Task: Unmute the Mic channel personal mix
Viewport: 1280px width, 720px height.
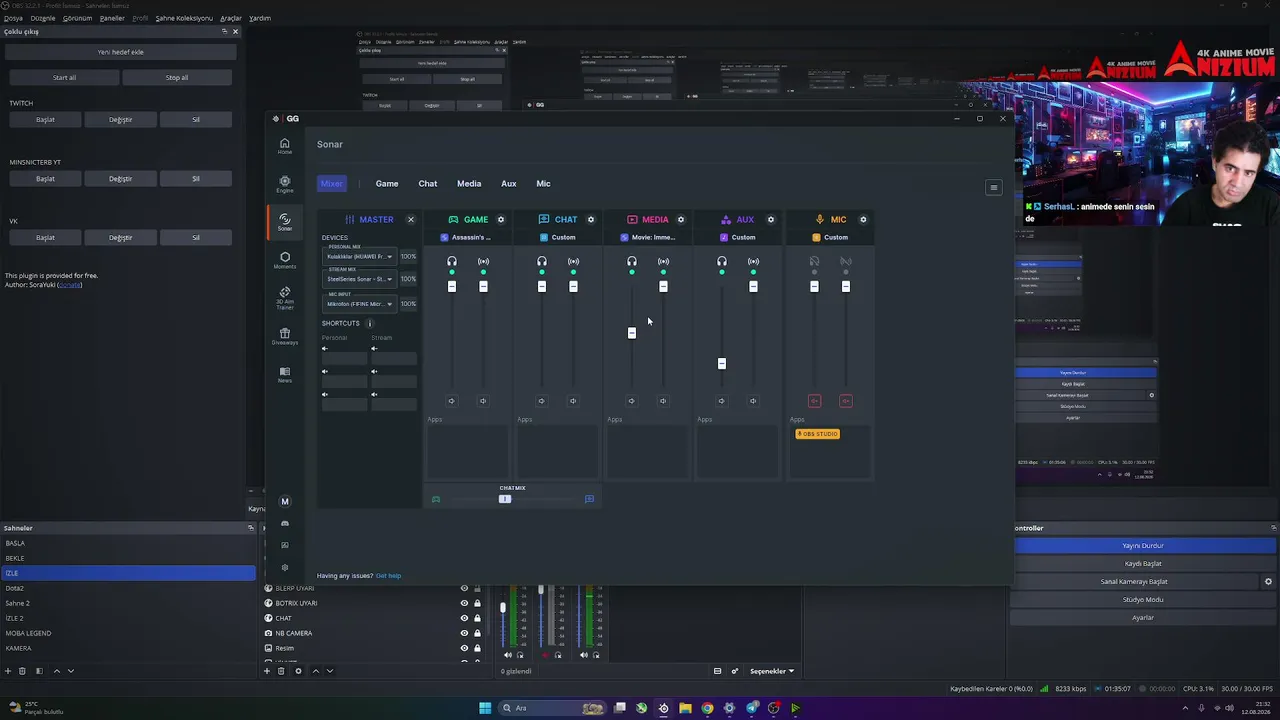Action: pyautogui.click(x=814, y=401)
